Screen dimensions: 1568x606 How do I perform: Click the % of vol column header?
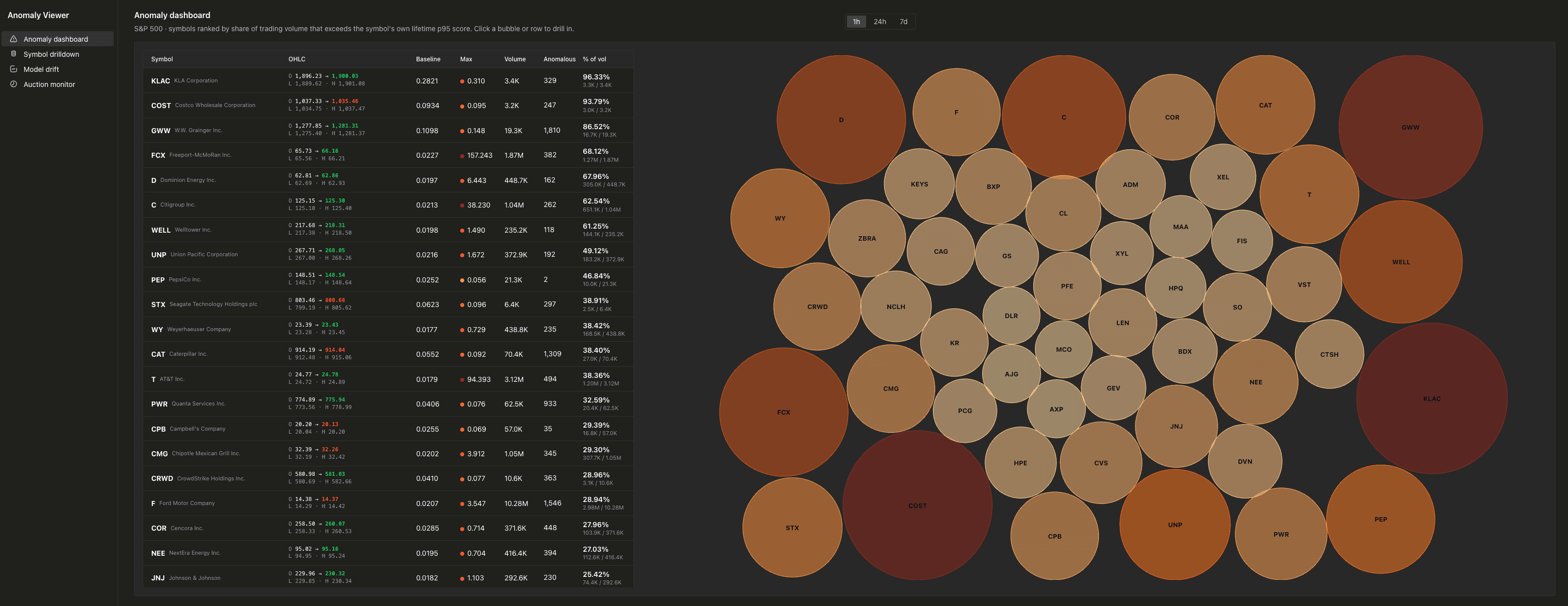tap(594, 59)
